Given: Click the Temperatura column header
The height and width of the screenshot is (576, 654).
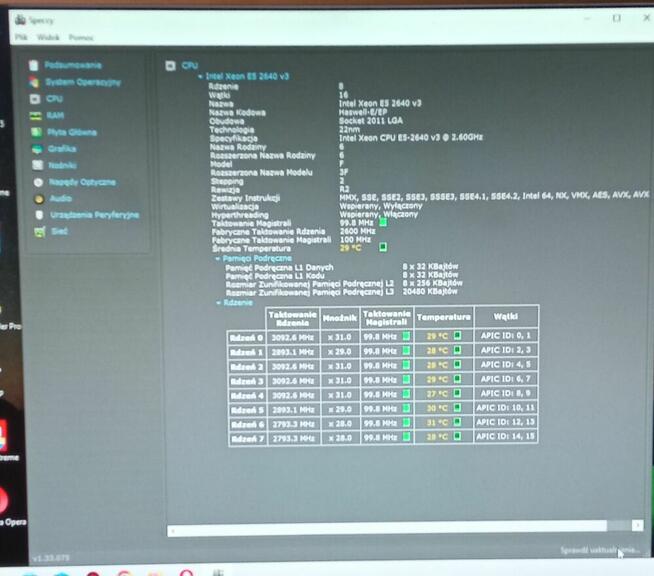Looking at the screenshot, I should click(443, 317).
